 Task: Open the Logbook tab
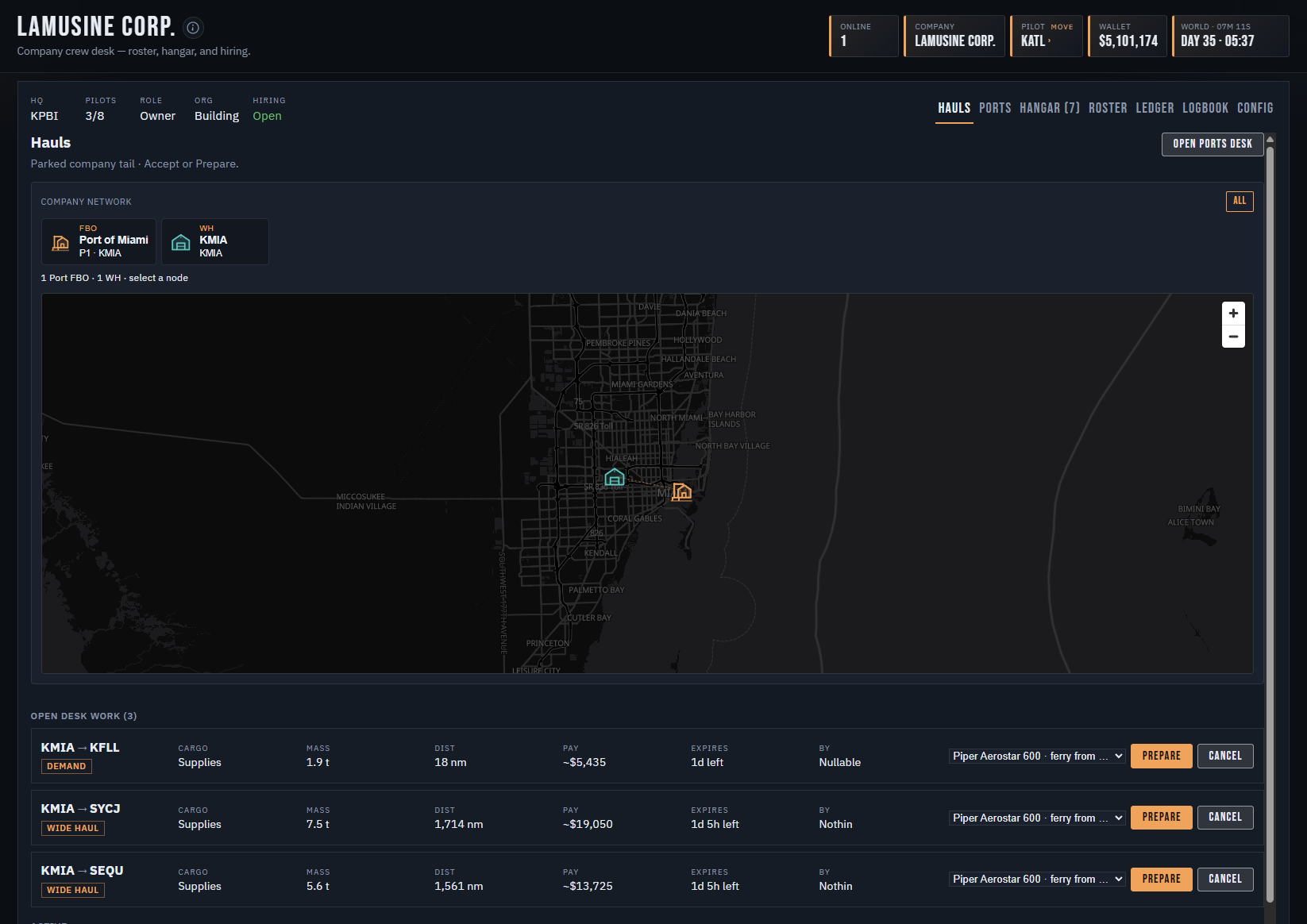tap(1205, 108)
